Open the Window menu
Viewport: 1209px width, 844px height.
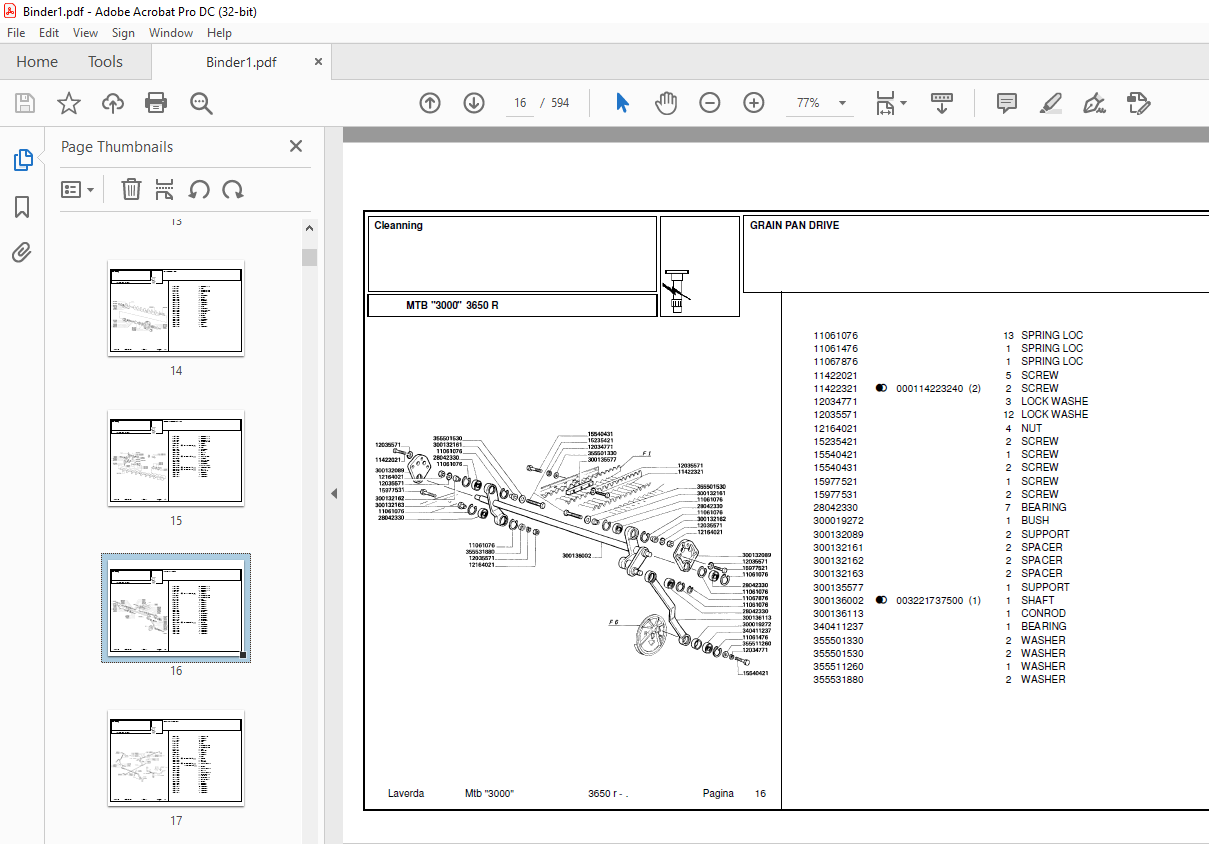(x=171, y=33)
